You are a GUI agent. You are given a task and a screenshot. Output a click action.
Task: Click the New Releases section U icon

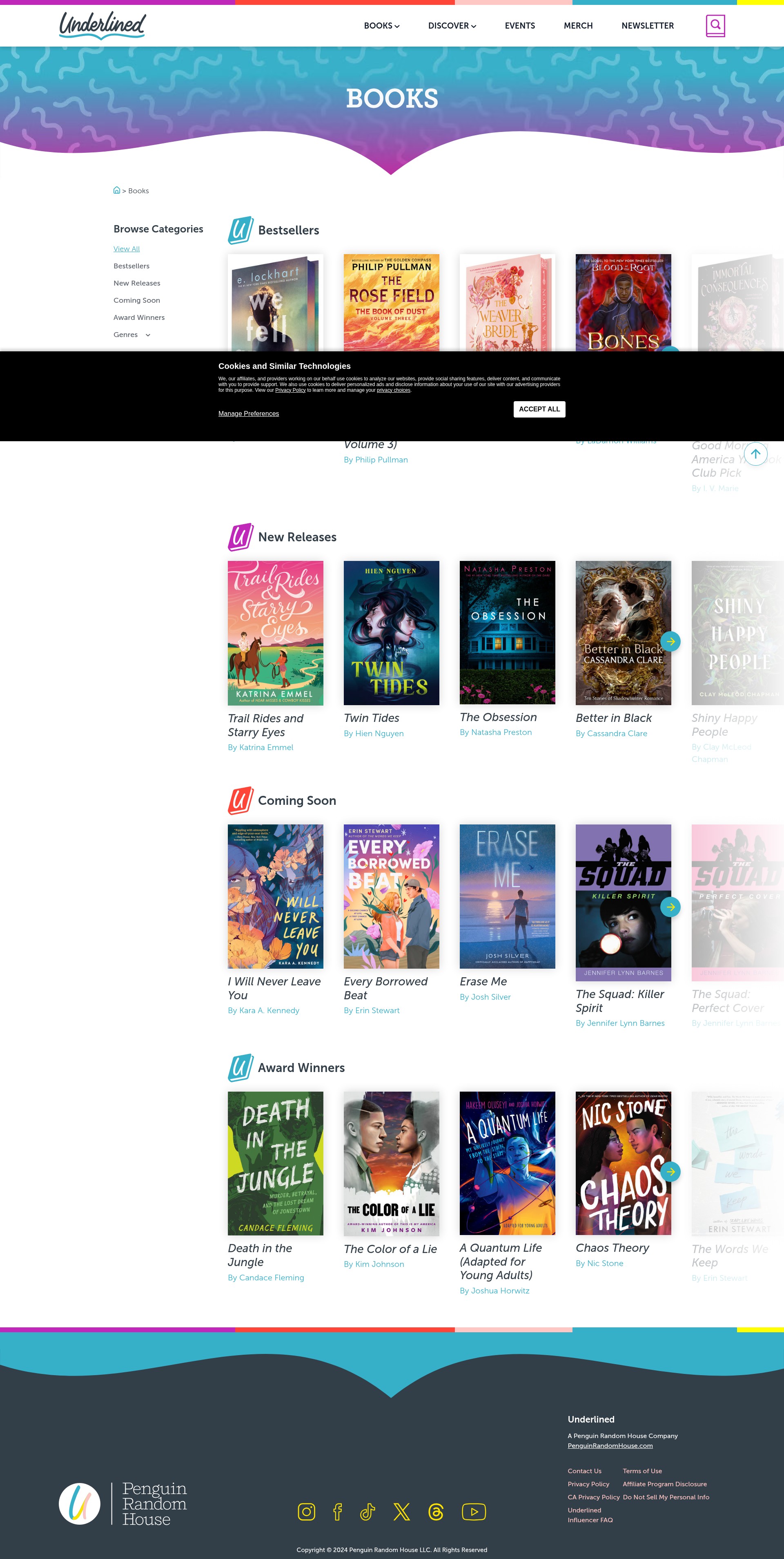241,537
